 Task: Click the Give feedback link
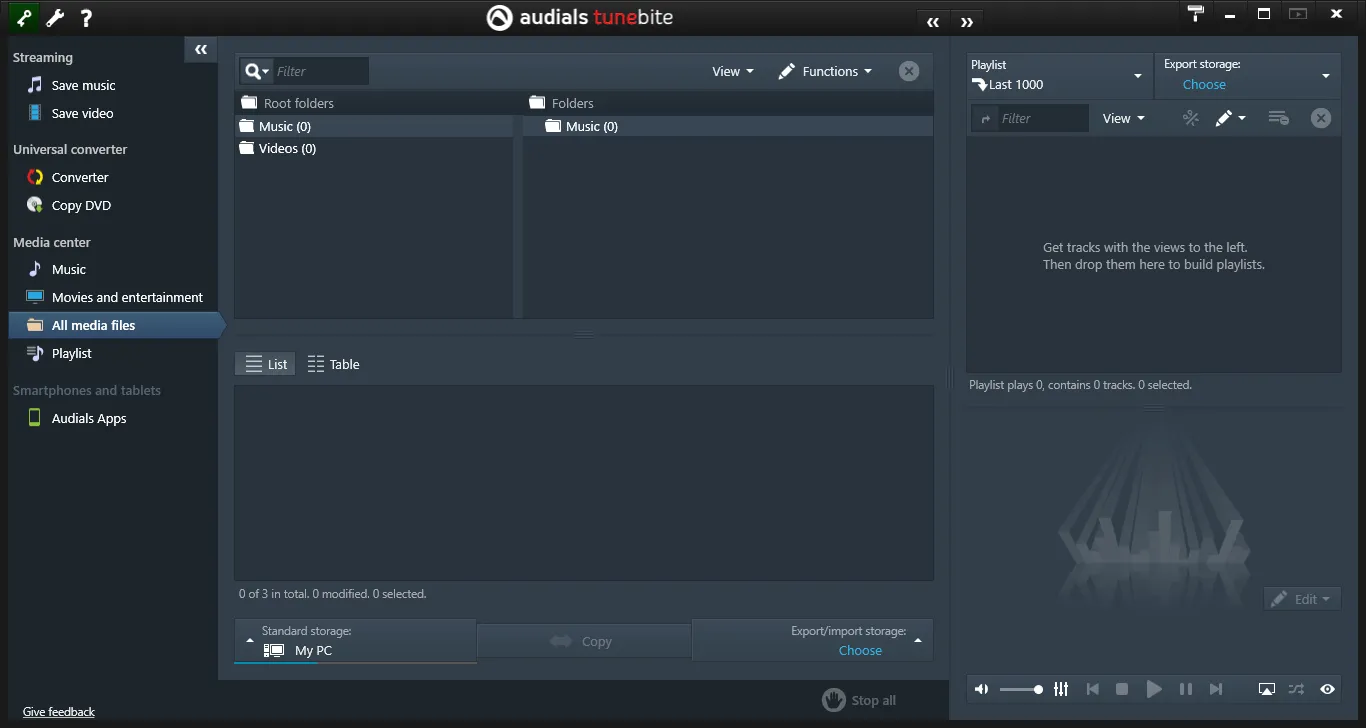click(58, 711)
